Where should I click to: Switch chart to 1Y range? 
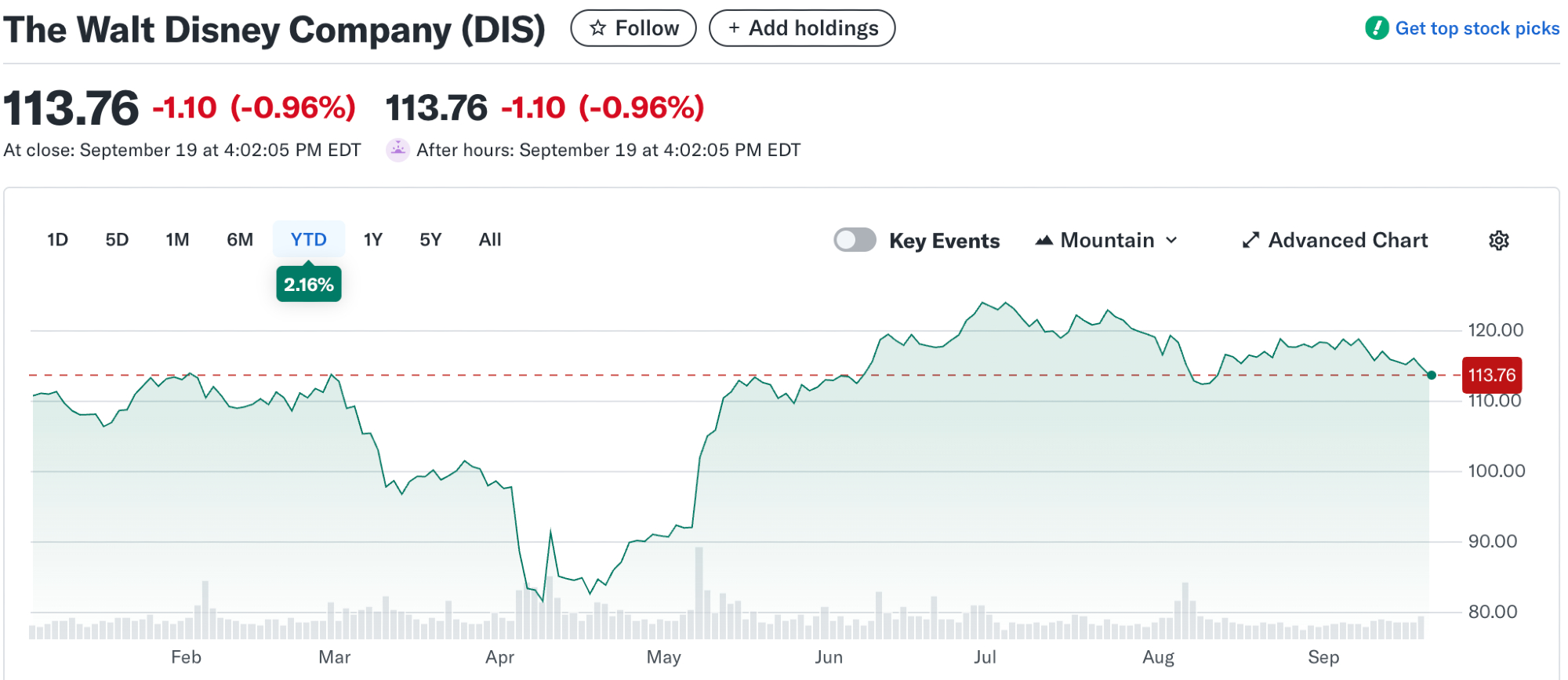pyautogui.click(x=373, y=240)
